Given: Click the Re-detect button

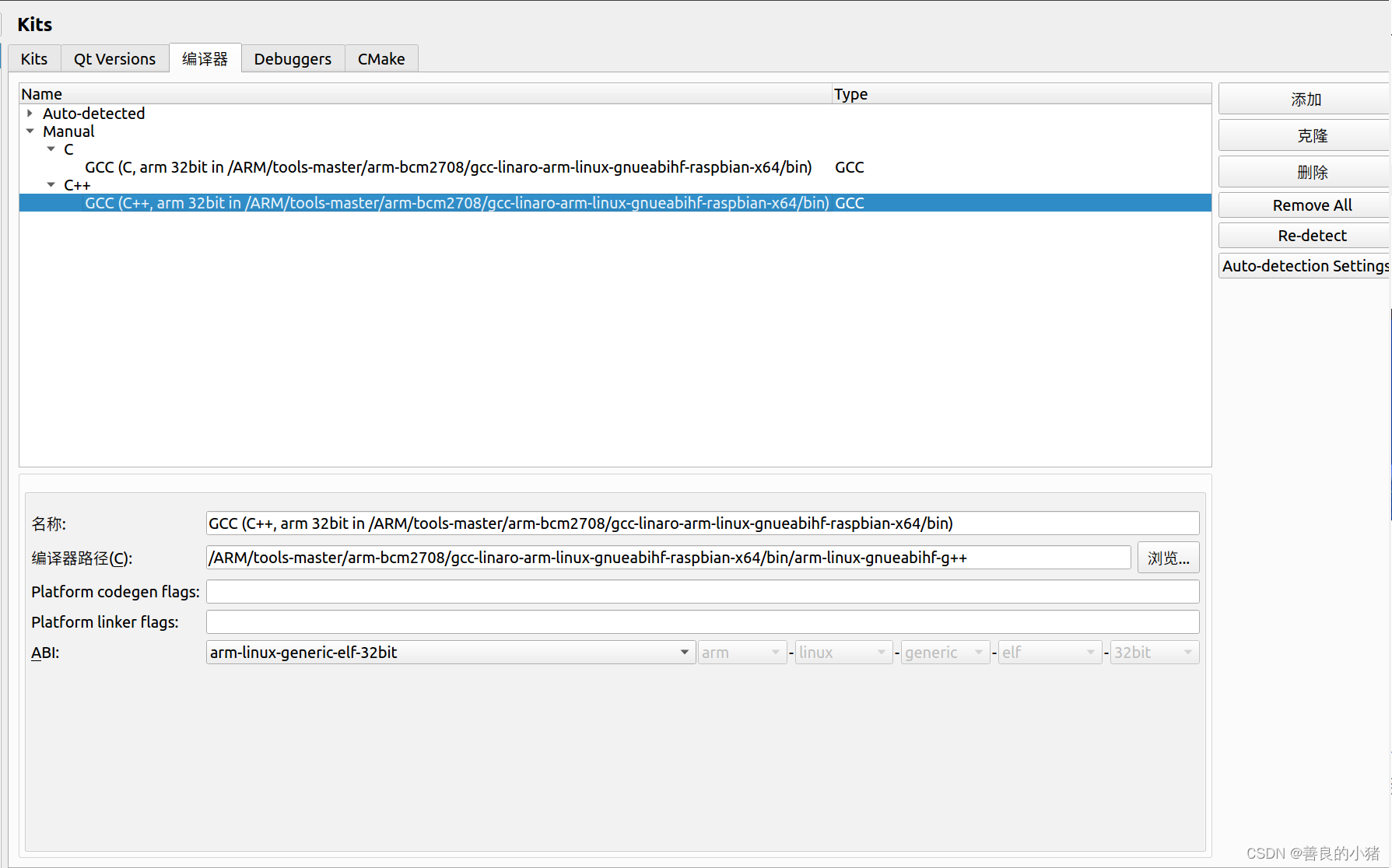Looking at the screenshot, I should click(1305, 236).
